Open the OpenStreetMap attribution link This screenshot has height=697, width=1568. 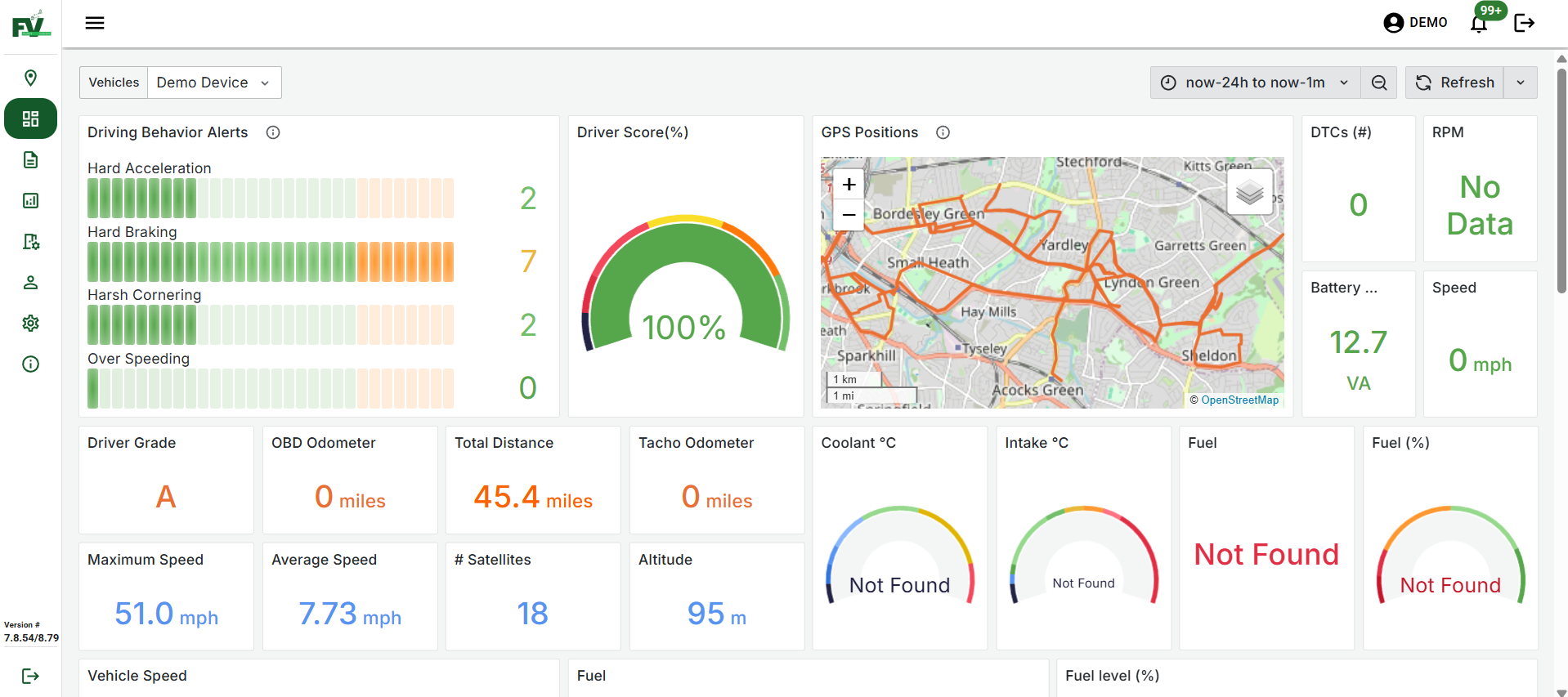(x=1239, y=400)
